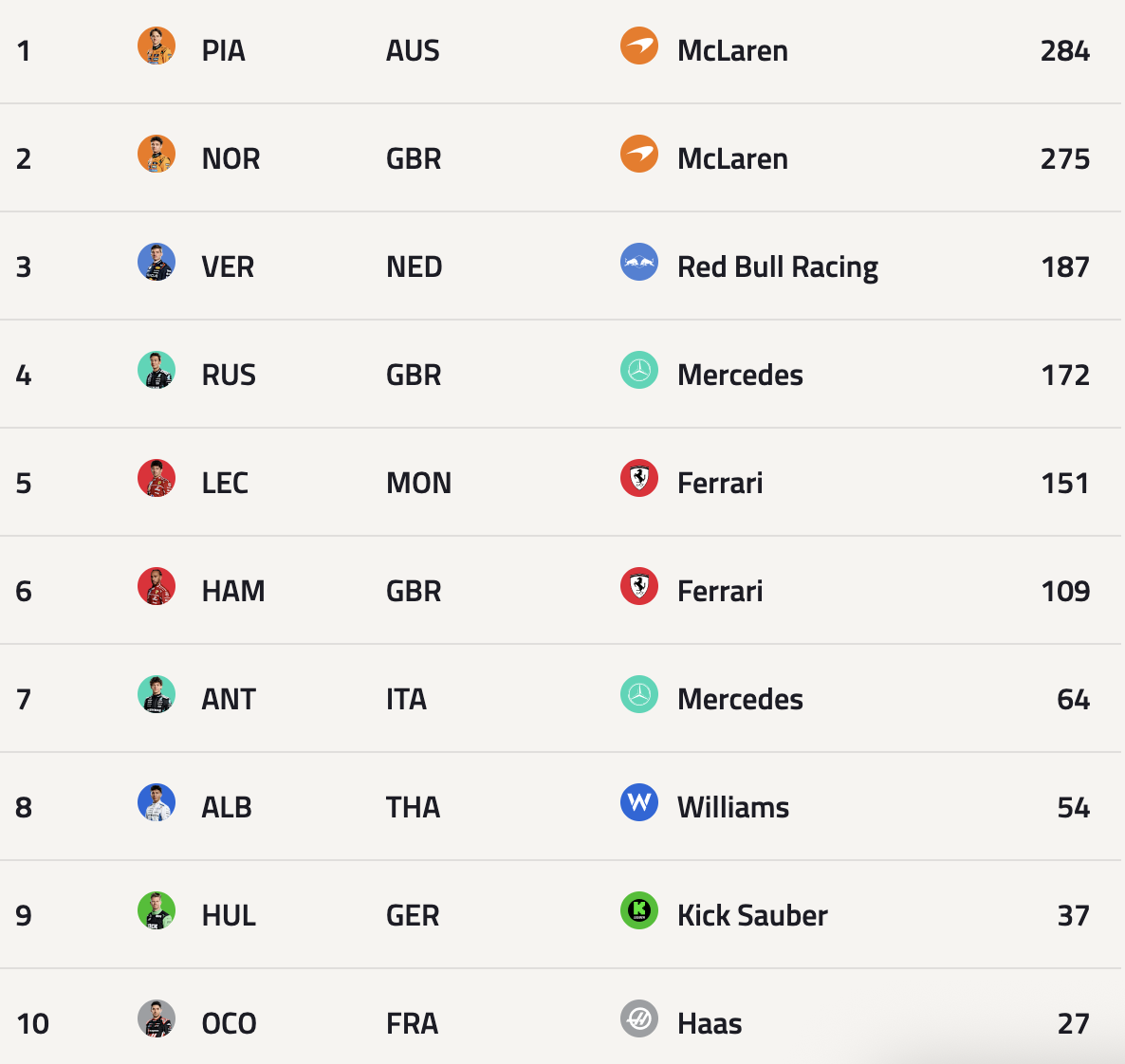Viewport: 1125px width, 1064px height.
Task: Click the OCO driver name
Action: point(229,1023)
